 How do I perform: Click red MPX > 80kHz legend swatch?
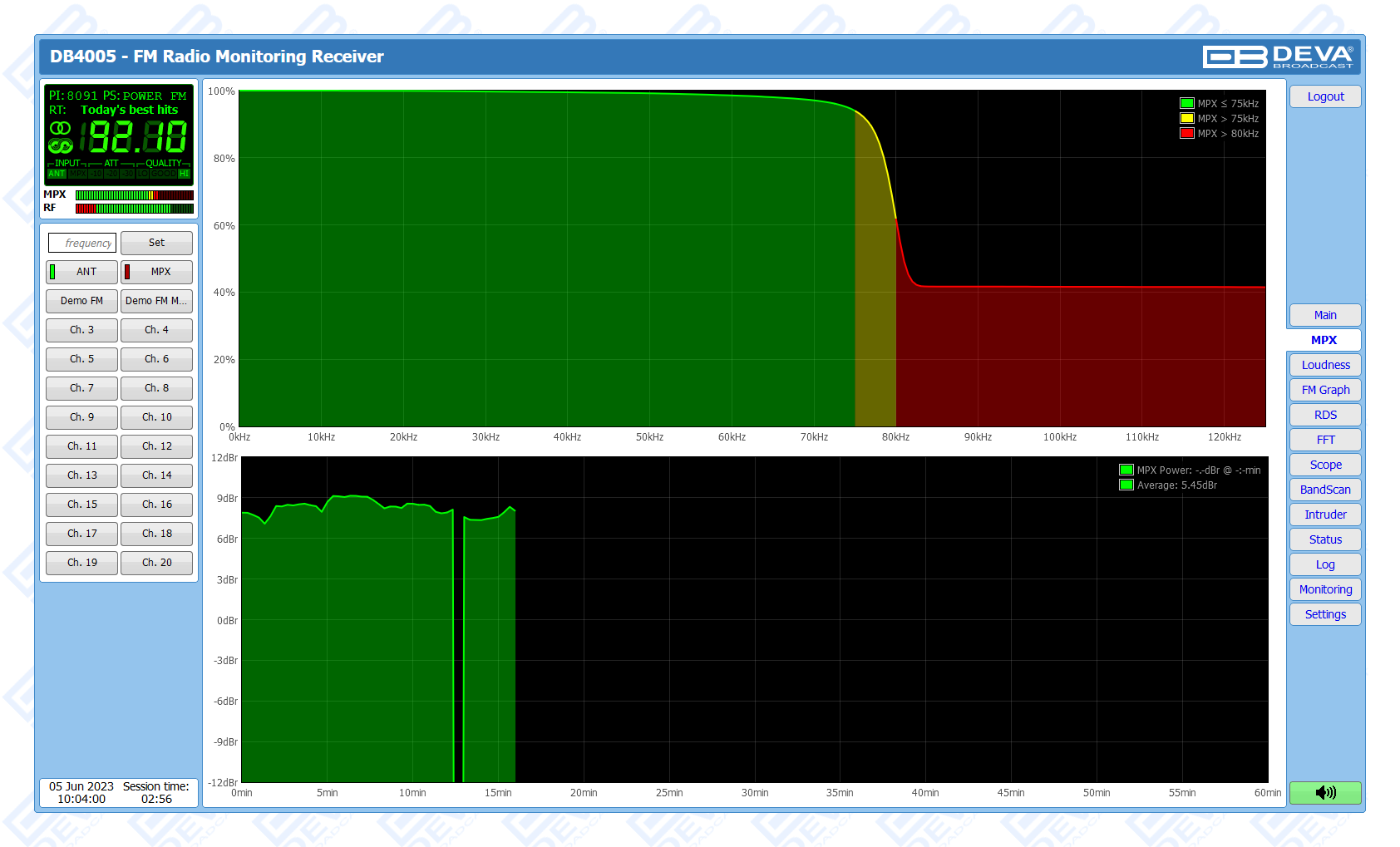click(x=1186, y=134)
